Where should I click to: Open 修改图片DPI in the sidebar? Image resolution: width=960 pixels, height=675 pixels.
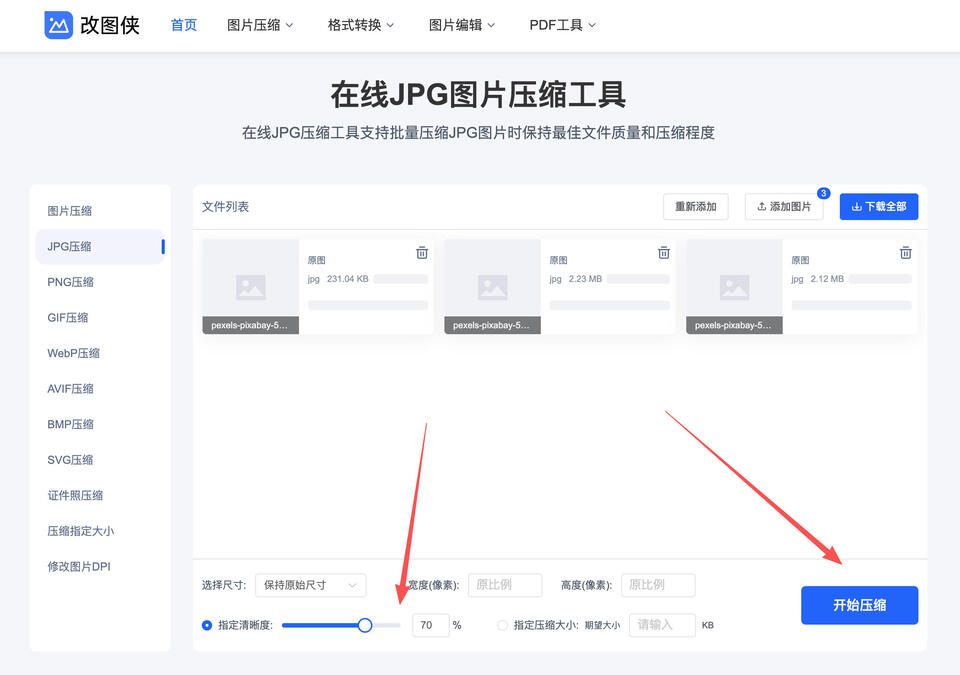100,567
